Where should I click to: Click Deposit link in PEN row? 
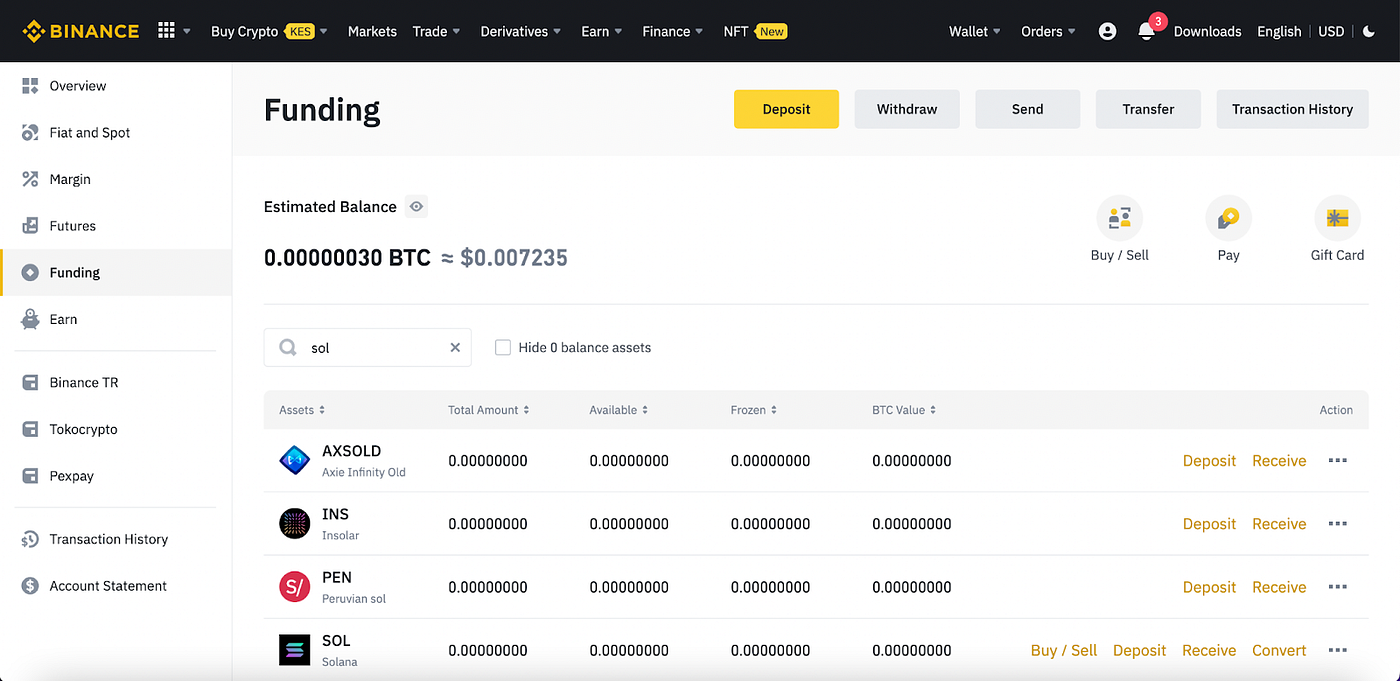coord(1209,587)
